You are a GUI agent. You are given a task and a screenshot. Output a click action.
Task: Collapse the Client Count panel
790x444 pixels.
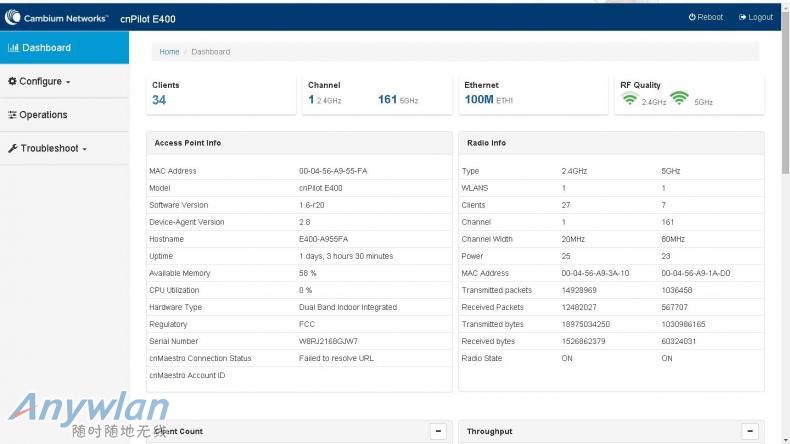tap(437, 431)
